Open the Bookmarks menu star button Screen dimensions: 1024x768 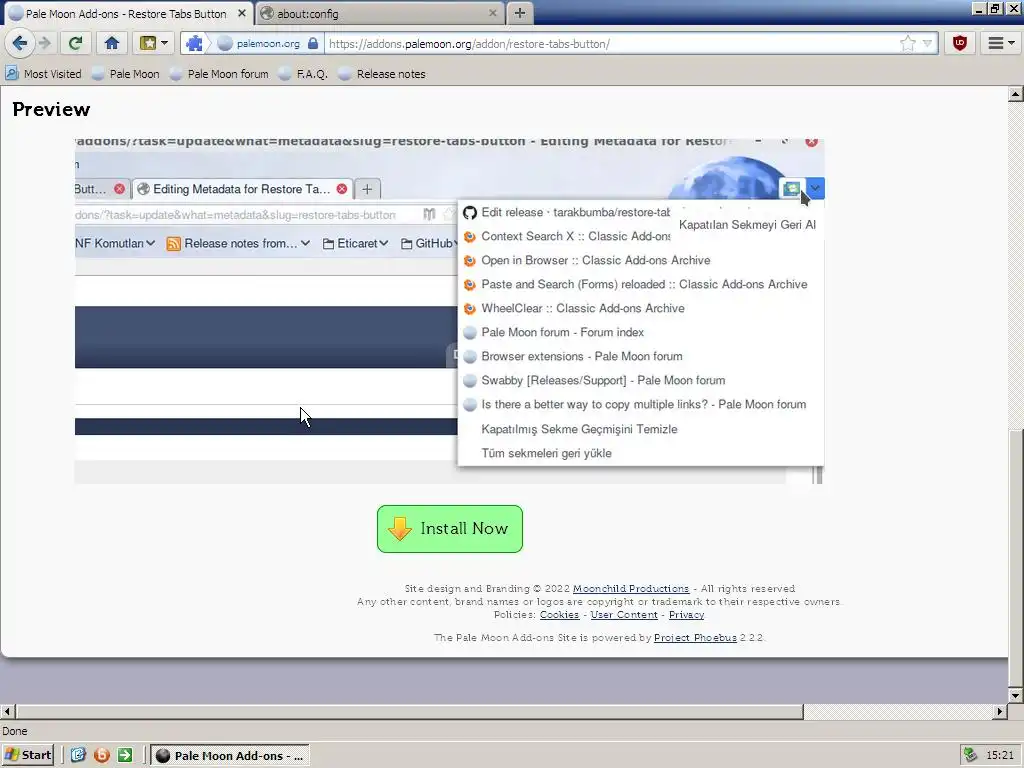click(148, 44)
